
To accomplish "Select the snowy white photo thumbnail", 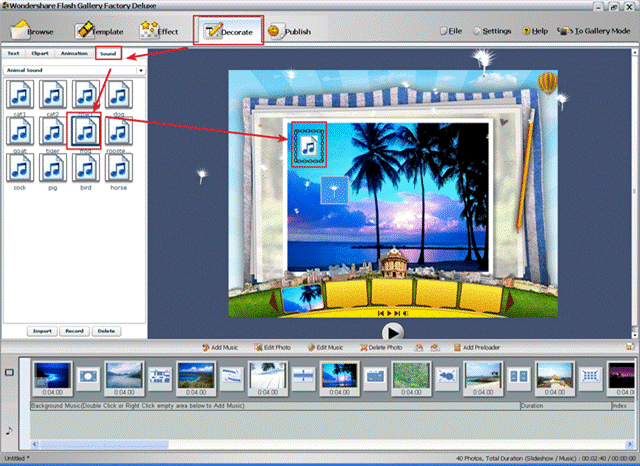I will [268, 379].
